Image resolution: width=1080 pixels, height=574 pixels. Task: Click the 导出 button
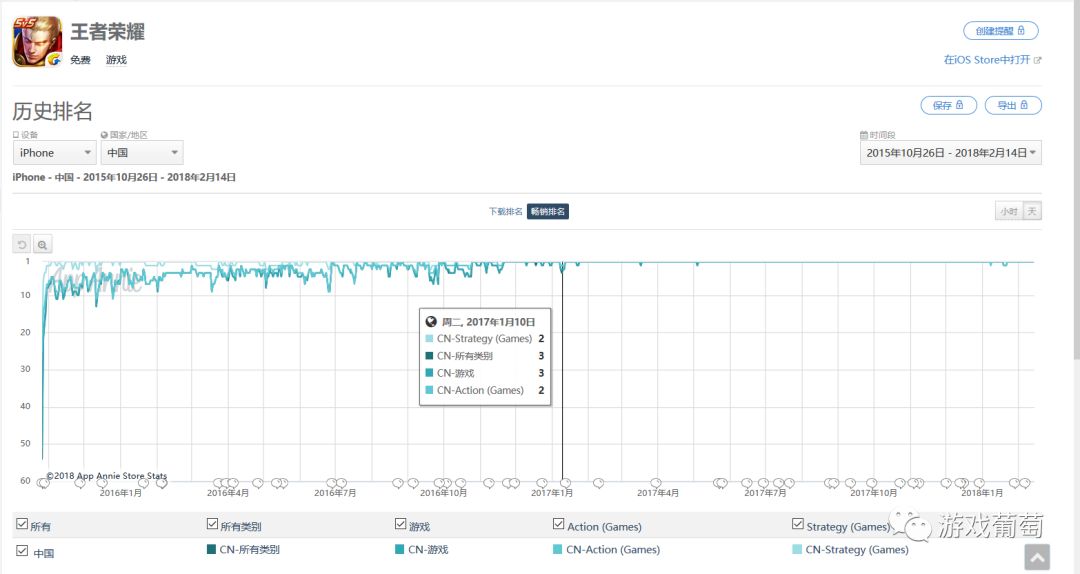pos(1012,105)
